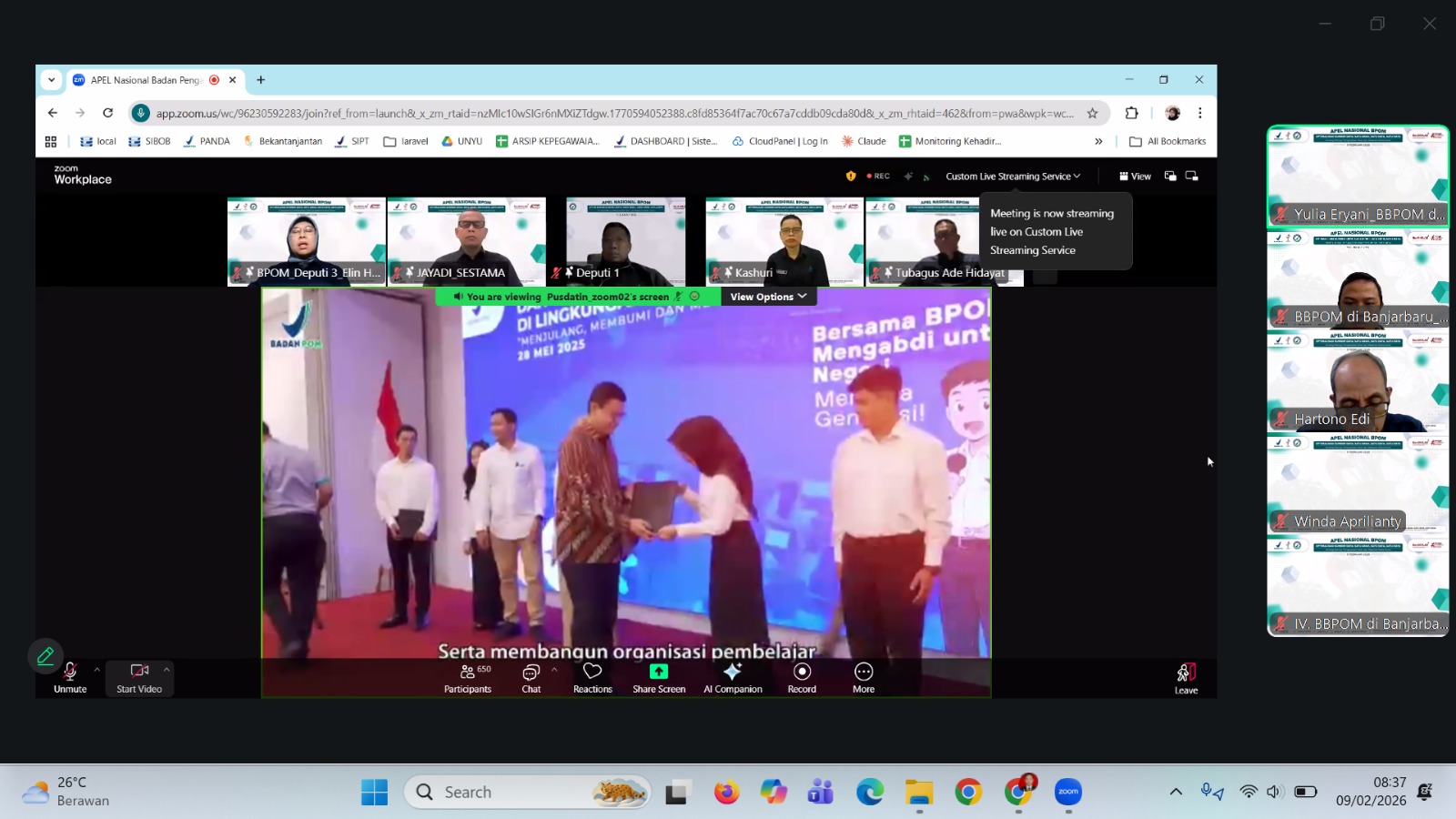This screenshot has height=819, width=1456.
Task: Expand Custom Live Streaming Service dropdown
Action: coord(1013,177)
